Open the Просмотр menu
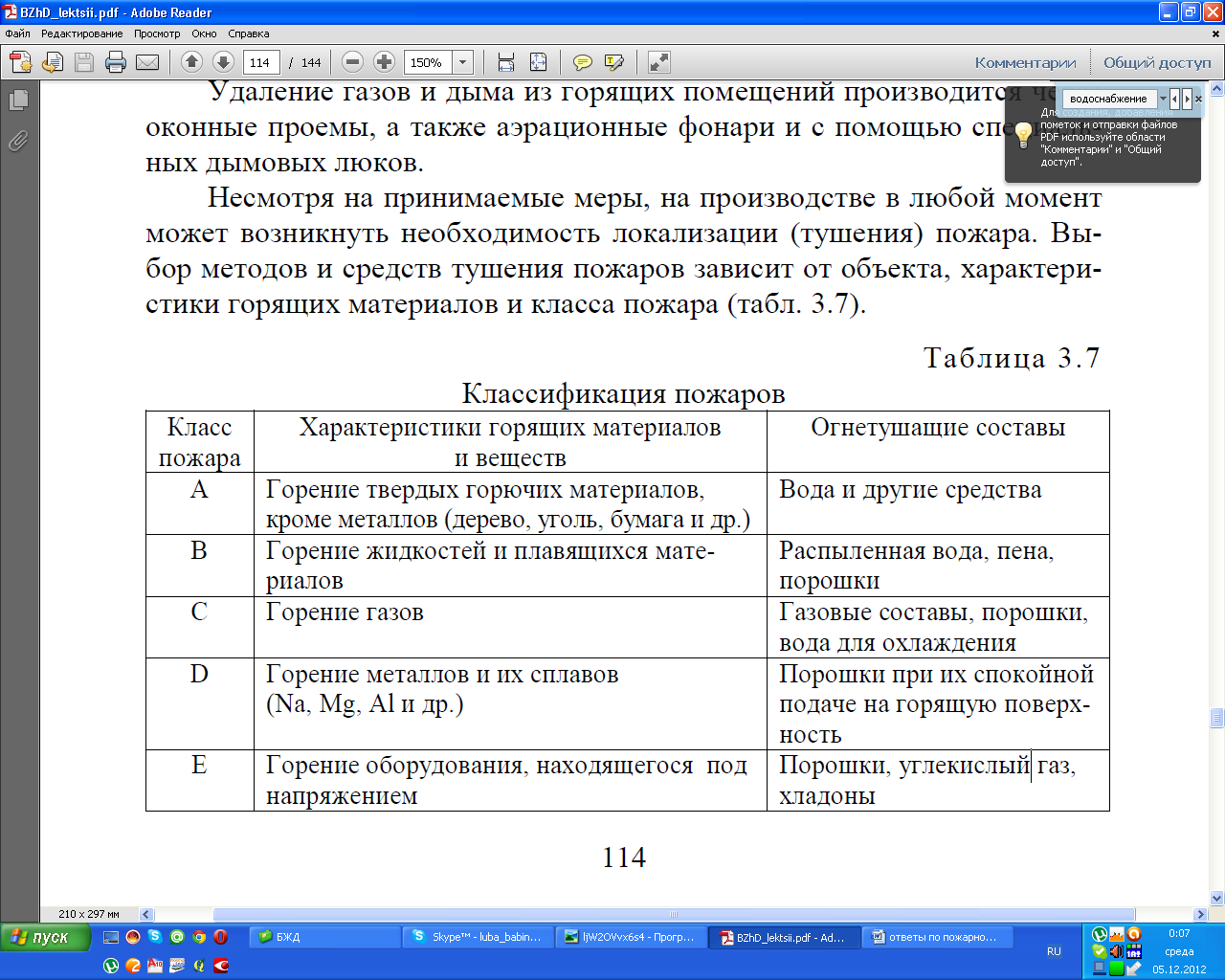The width and height of the screenshot is (1225, 980). click(x=157, y=33)
